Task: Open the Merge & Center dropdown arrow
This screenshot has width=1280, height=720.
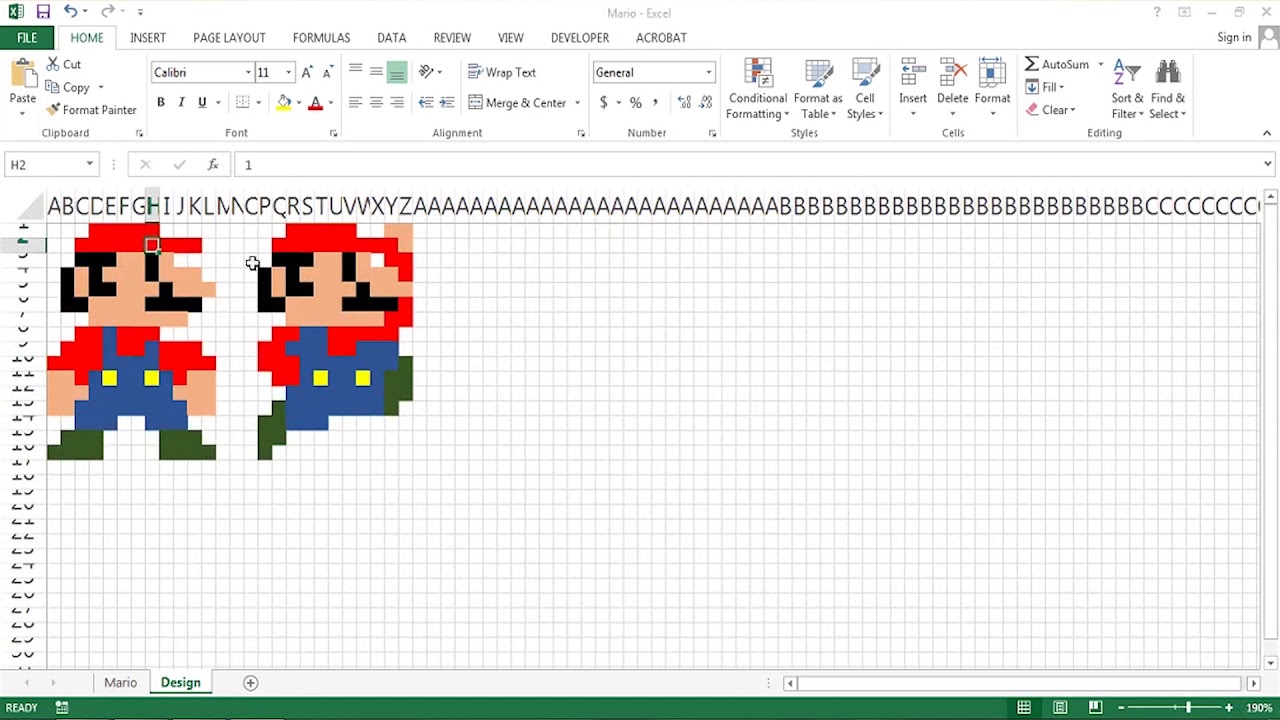Action: coord(577,103)
